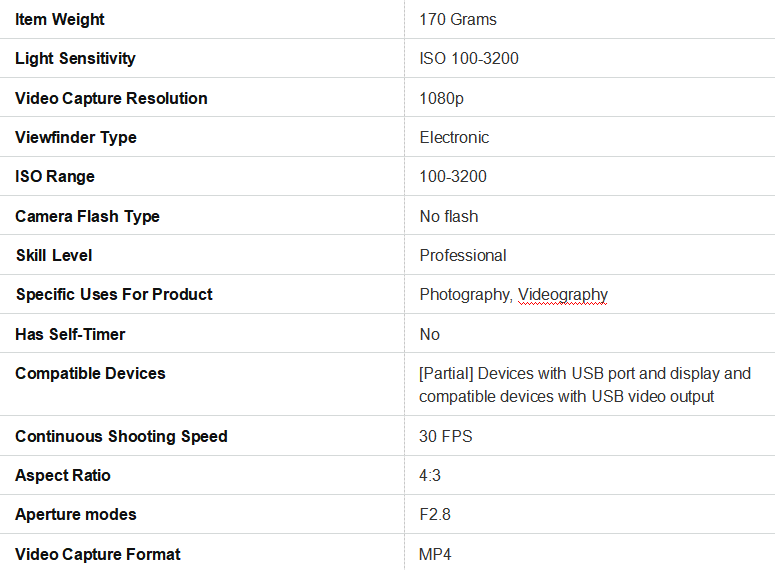
Task: Click the Video Capture Resolution label
Action: pos(111,98)
